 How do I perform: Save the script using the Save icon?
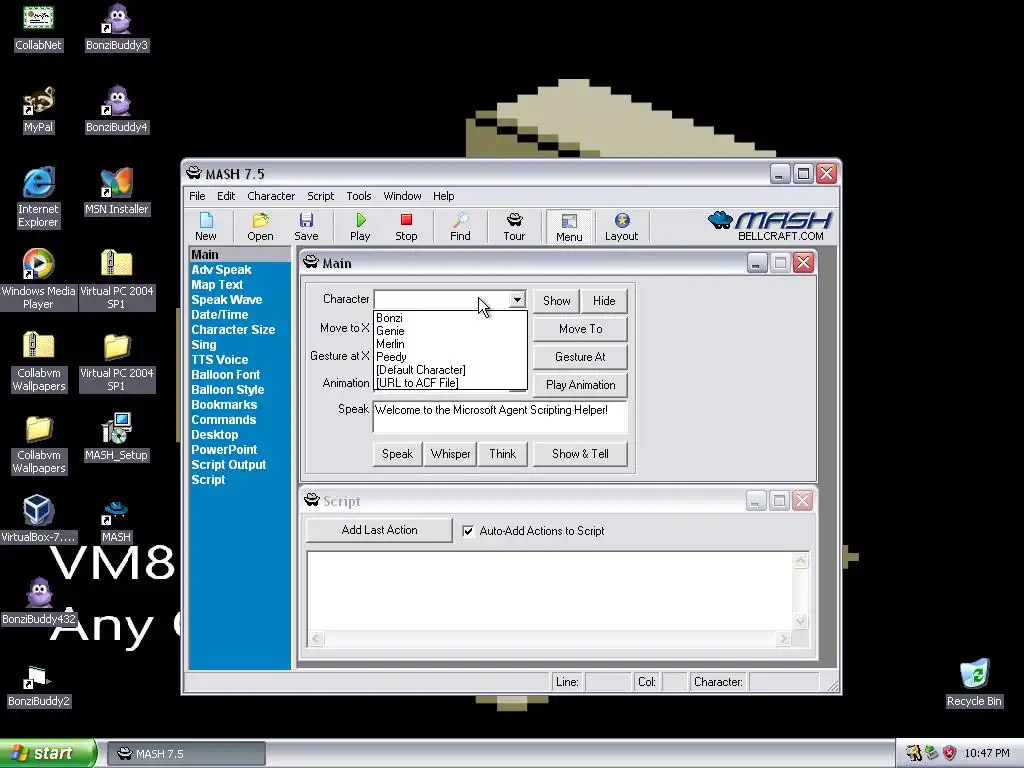306,227
